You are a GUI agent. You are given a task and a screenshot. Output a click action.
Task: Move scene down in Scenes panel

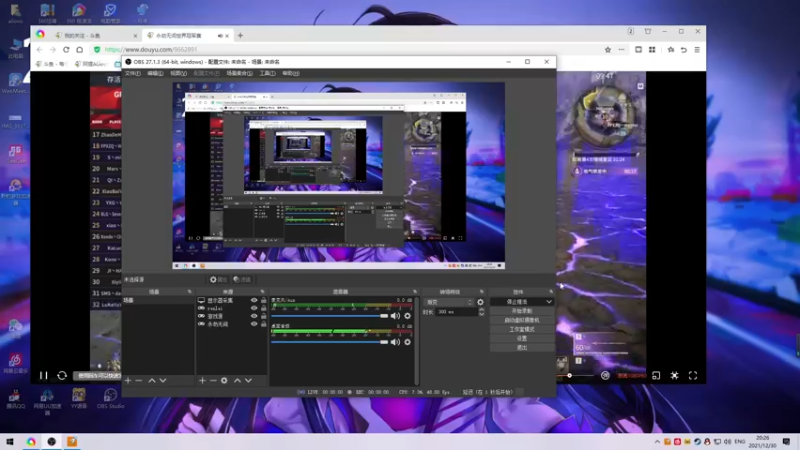point(163,381)
